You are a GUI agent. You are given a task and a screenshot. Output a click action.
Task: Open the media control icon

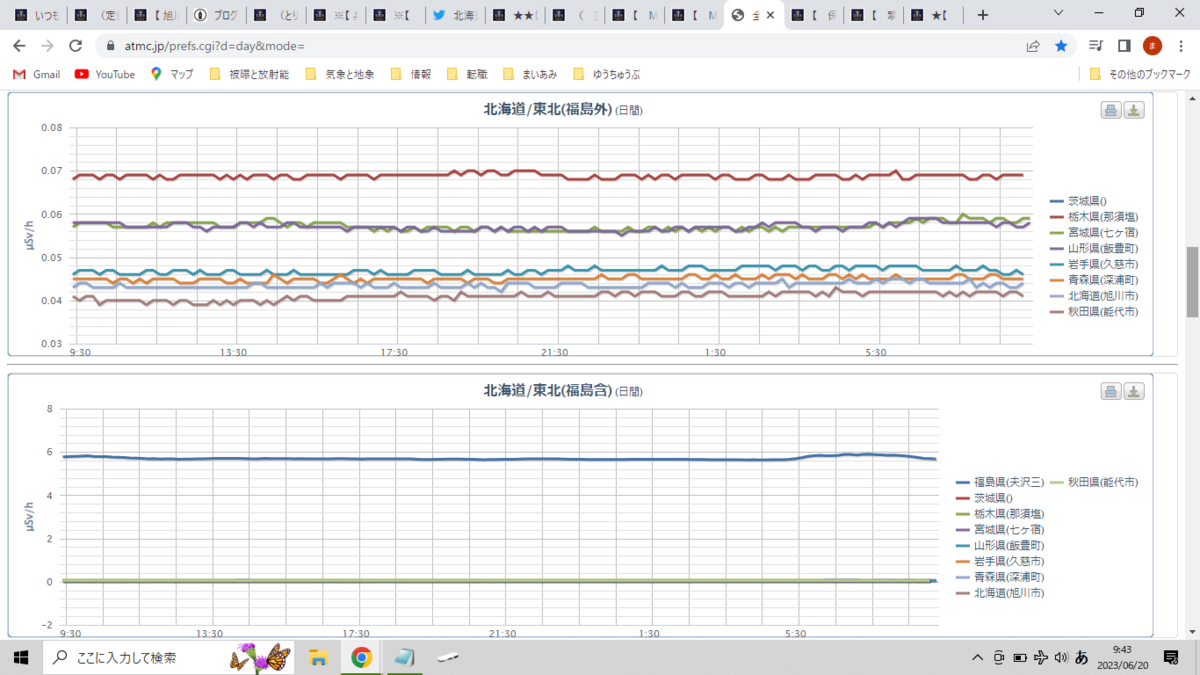click(1096, 46)
